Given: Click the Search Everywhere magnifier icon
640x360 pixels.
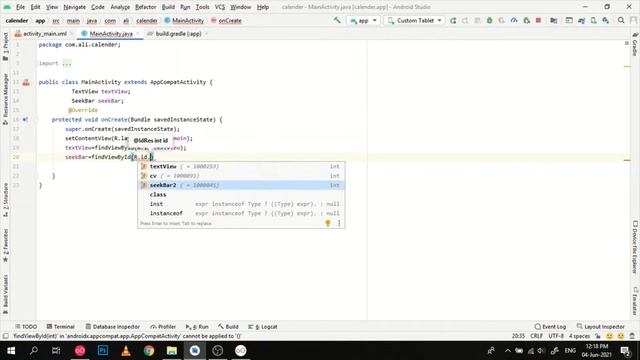Looking at the screenshot, I should click(621, 20).
